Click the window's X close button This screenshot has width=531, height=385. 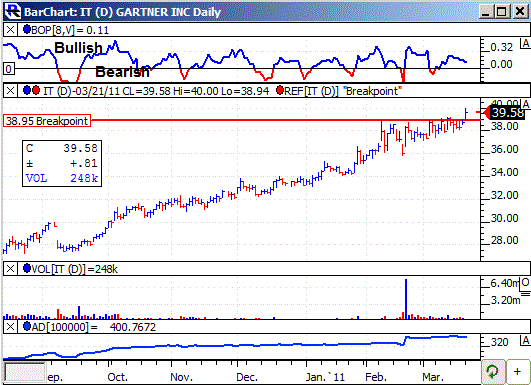point(520,12)
